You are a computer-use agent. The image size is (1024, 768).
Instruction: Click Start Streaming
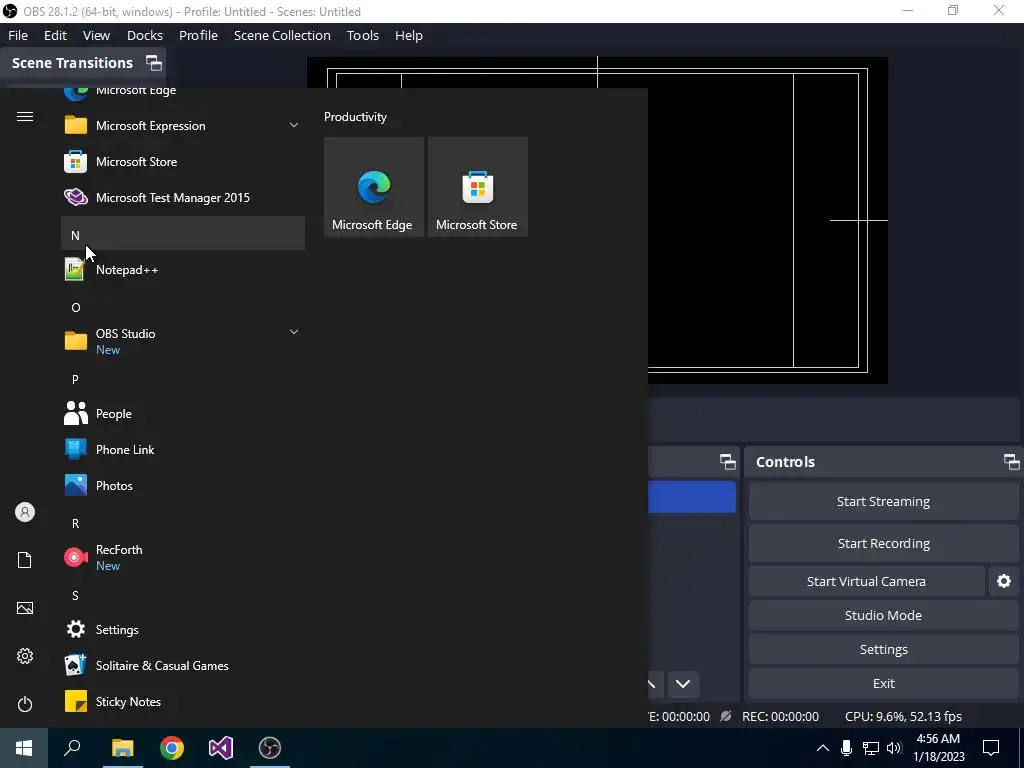point(883,502)
